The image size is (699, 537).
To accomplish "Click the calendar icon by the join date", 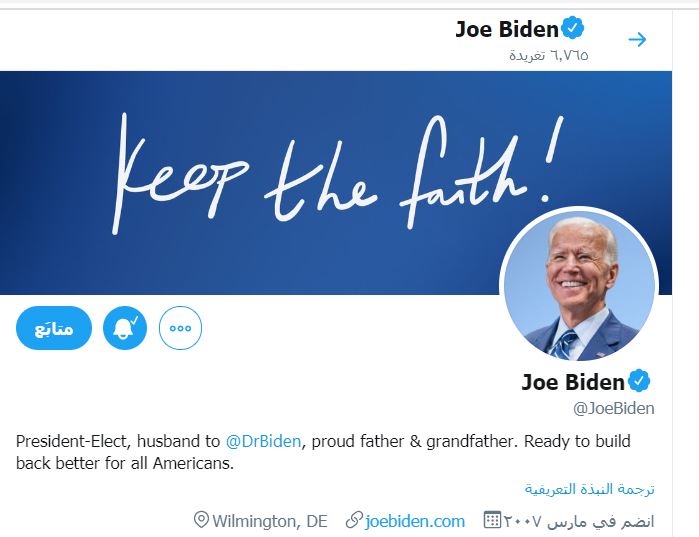I will pyautogui.click(x=492, y=521).
